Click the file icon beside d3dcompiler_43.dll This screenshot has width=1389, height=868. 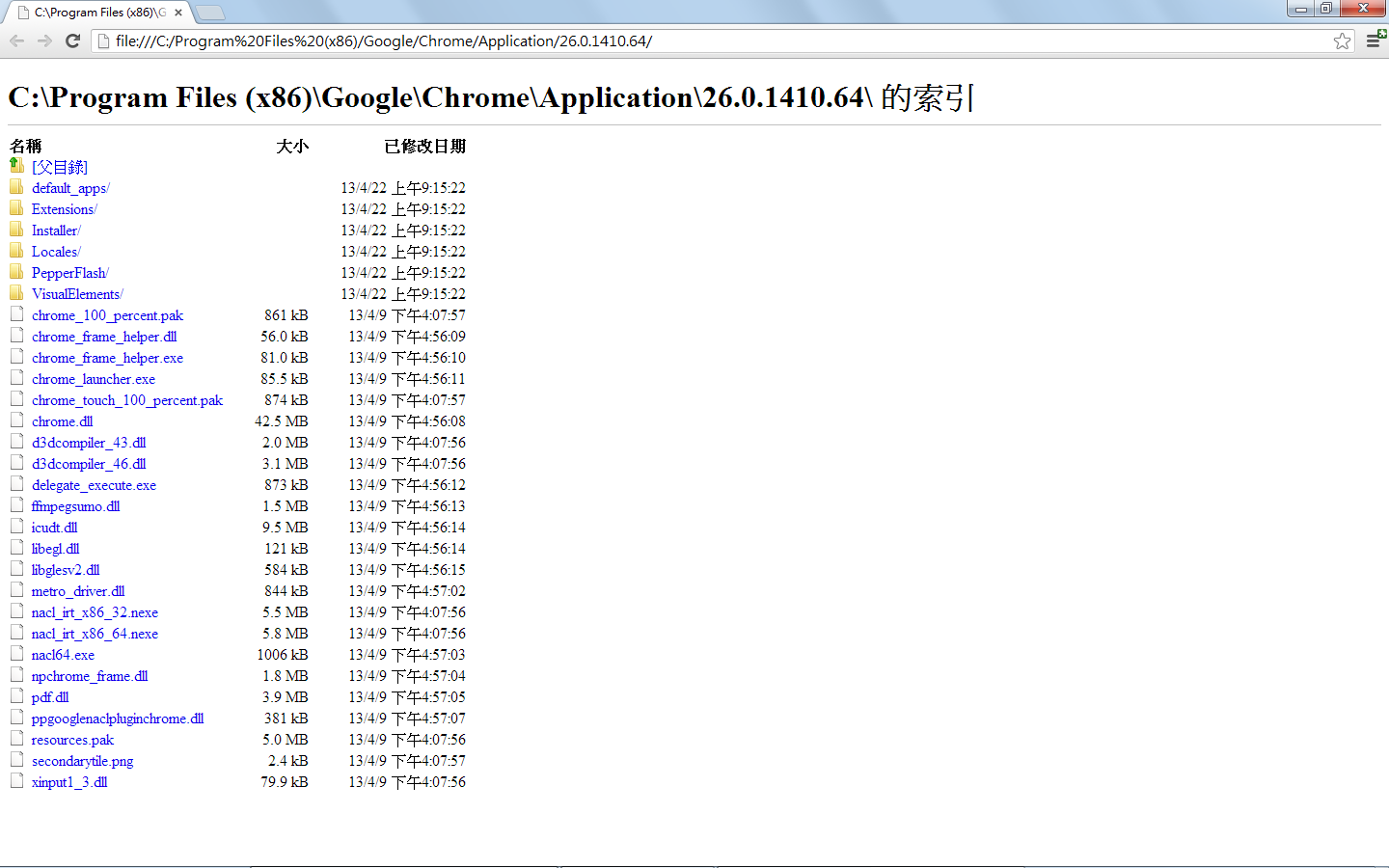pyautogui.click(x=16, y=442)
